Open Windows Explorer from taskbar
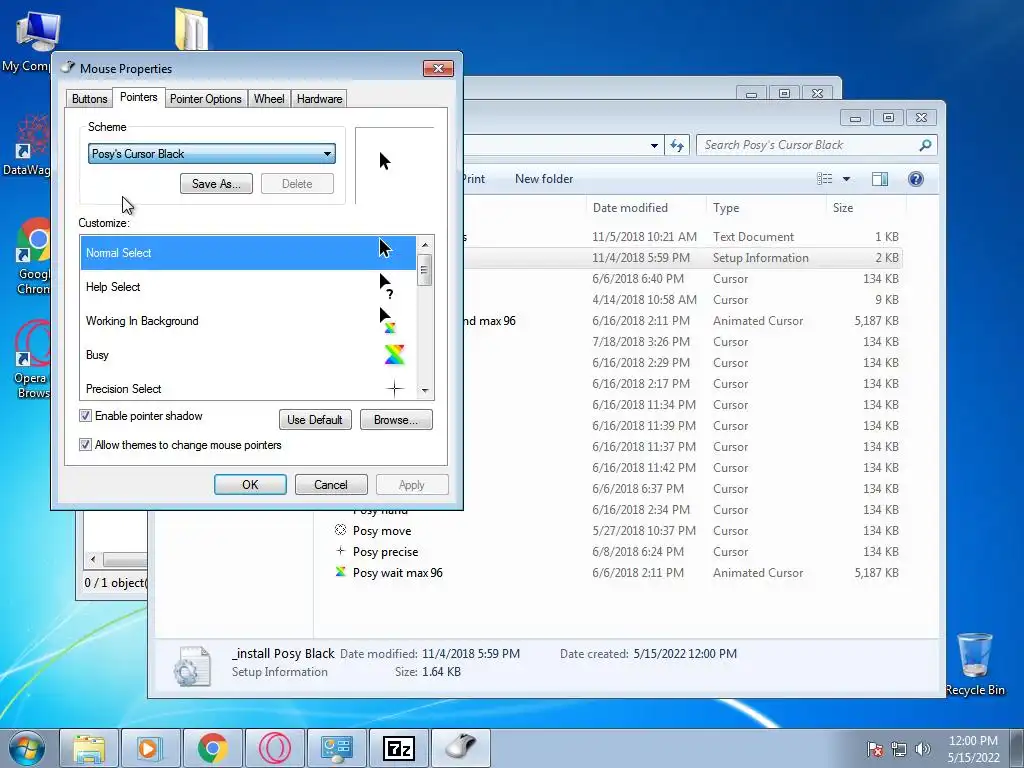The height and width of the screenshot is (768, 1024). point(89,748)
